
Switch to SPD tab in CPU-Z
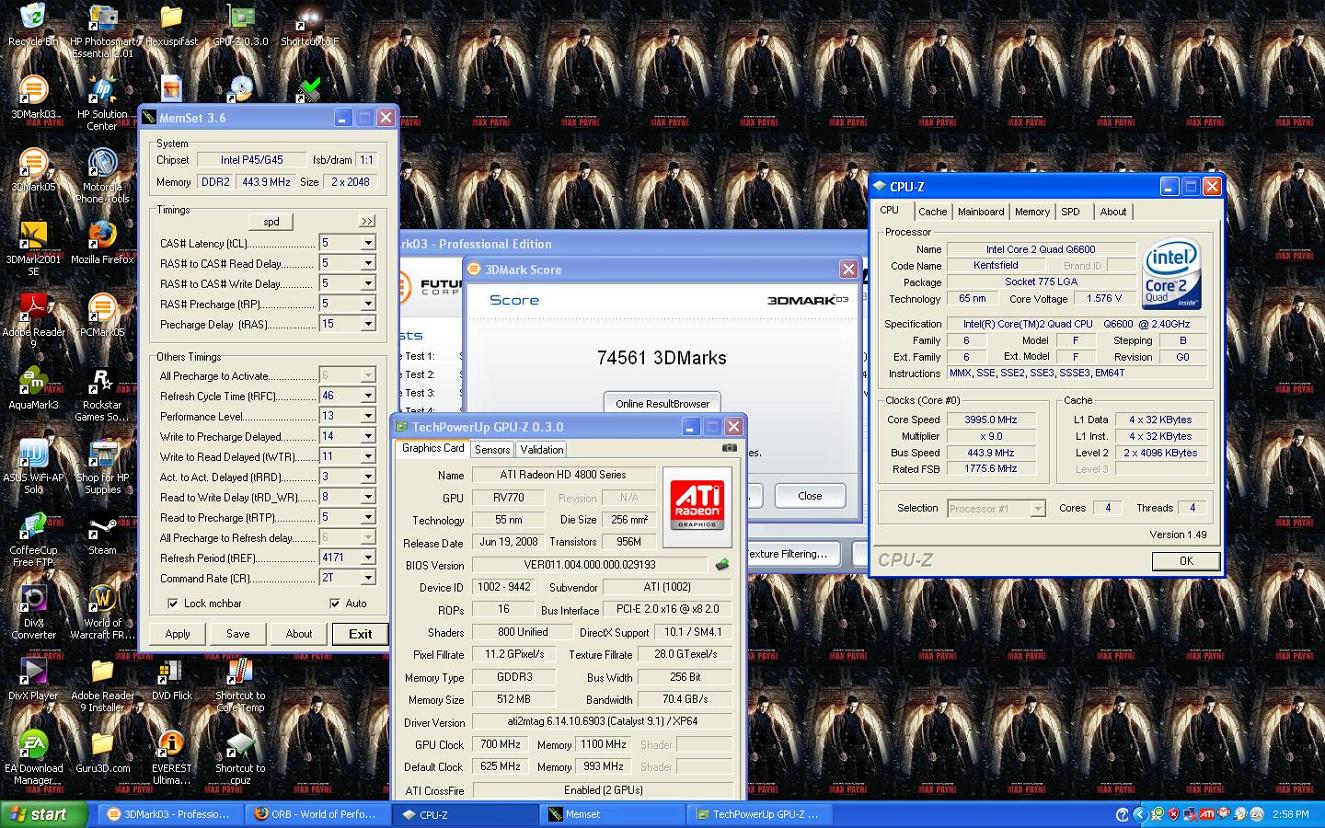coord(1070,212)
